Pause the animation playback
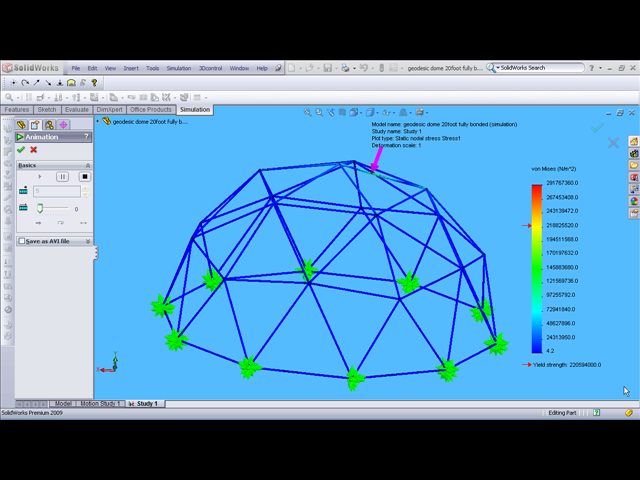Image resolution: width=640 pixels, height=480 pixels. coord(62,177)
